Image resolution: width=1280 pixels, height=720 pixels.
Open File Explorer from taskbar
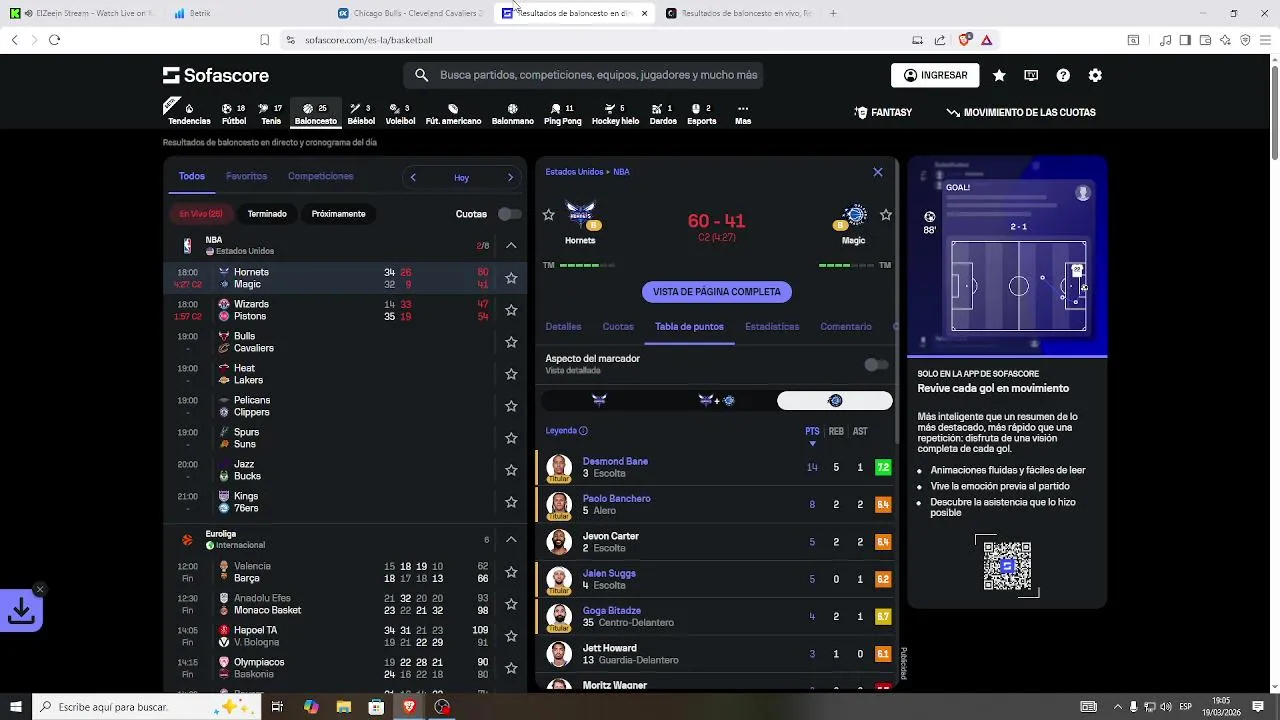[x=343, y=707]
